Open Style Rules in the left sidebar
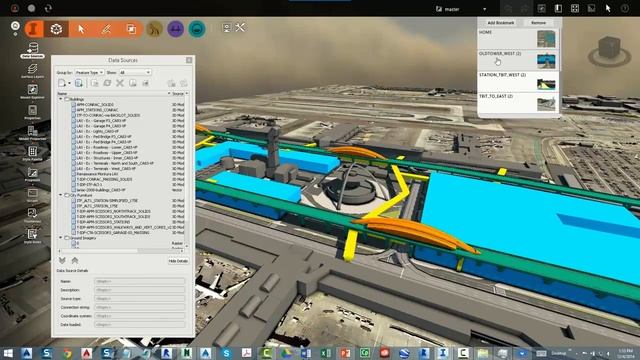The image size is (640, 360). (33, 236)
